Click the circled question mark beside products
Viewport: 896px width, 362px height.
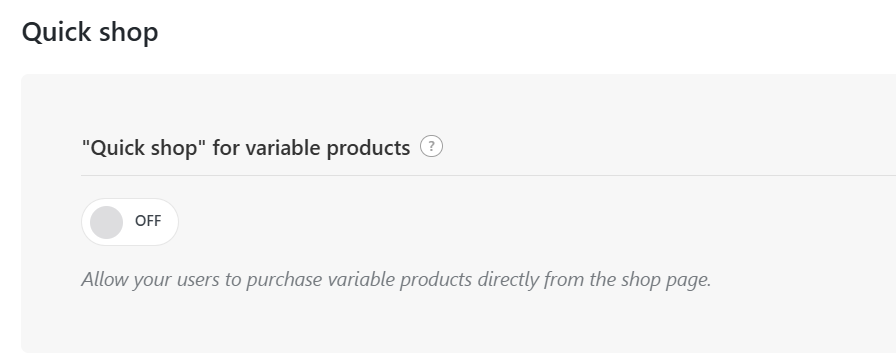tap(431, 146)
